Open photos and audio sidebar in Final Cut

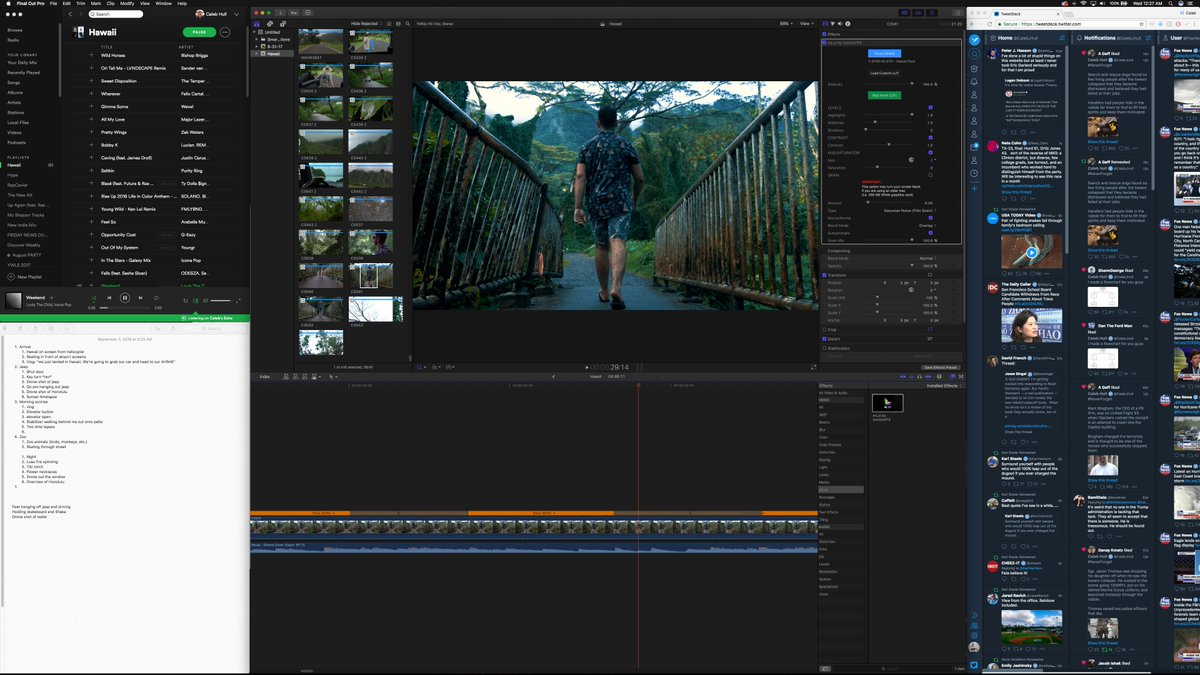click(x=270, y=24)
